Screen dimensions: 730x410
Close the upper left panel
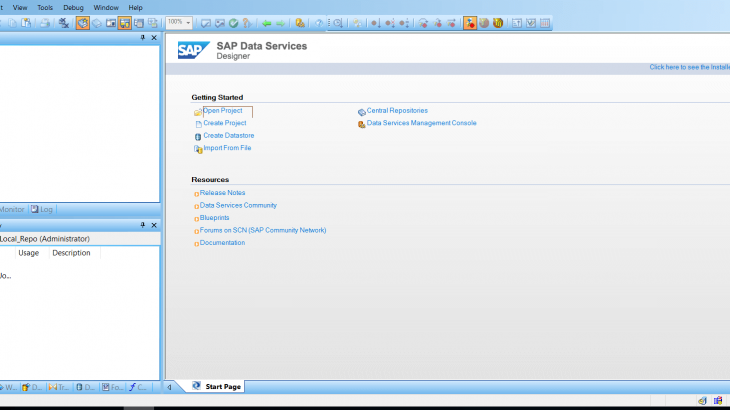tap(154, 37)
